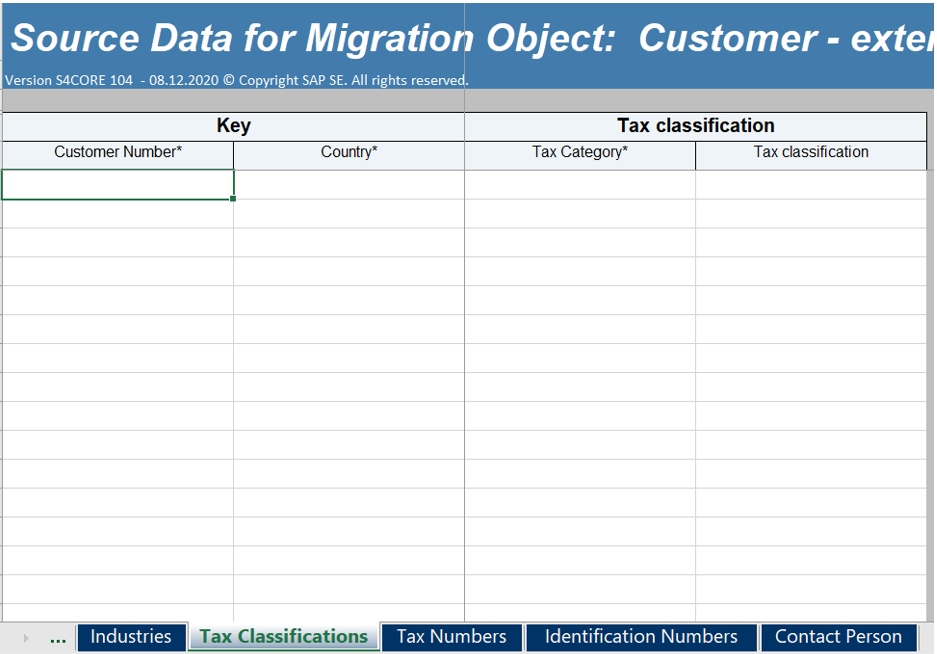The width and height of the screenshot is (937, 654).
Task: Click the fill handle of the selected cell
Action: (x=233, y=198)
